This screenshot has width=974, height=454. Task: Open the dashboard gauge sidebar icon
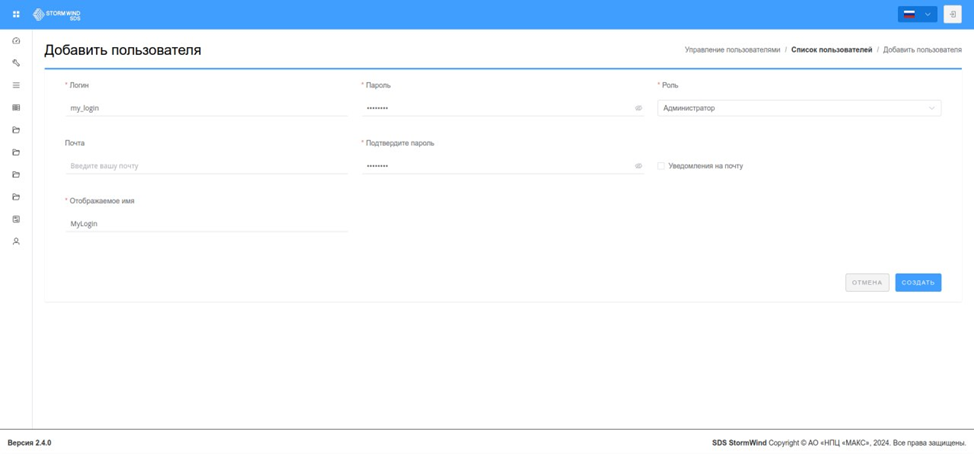pos(16,41)
